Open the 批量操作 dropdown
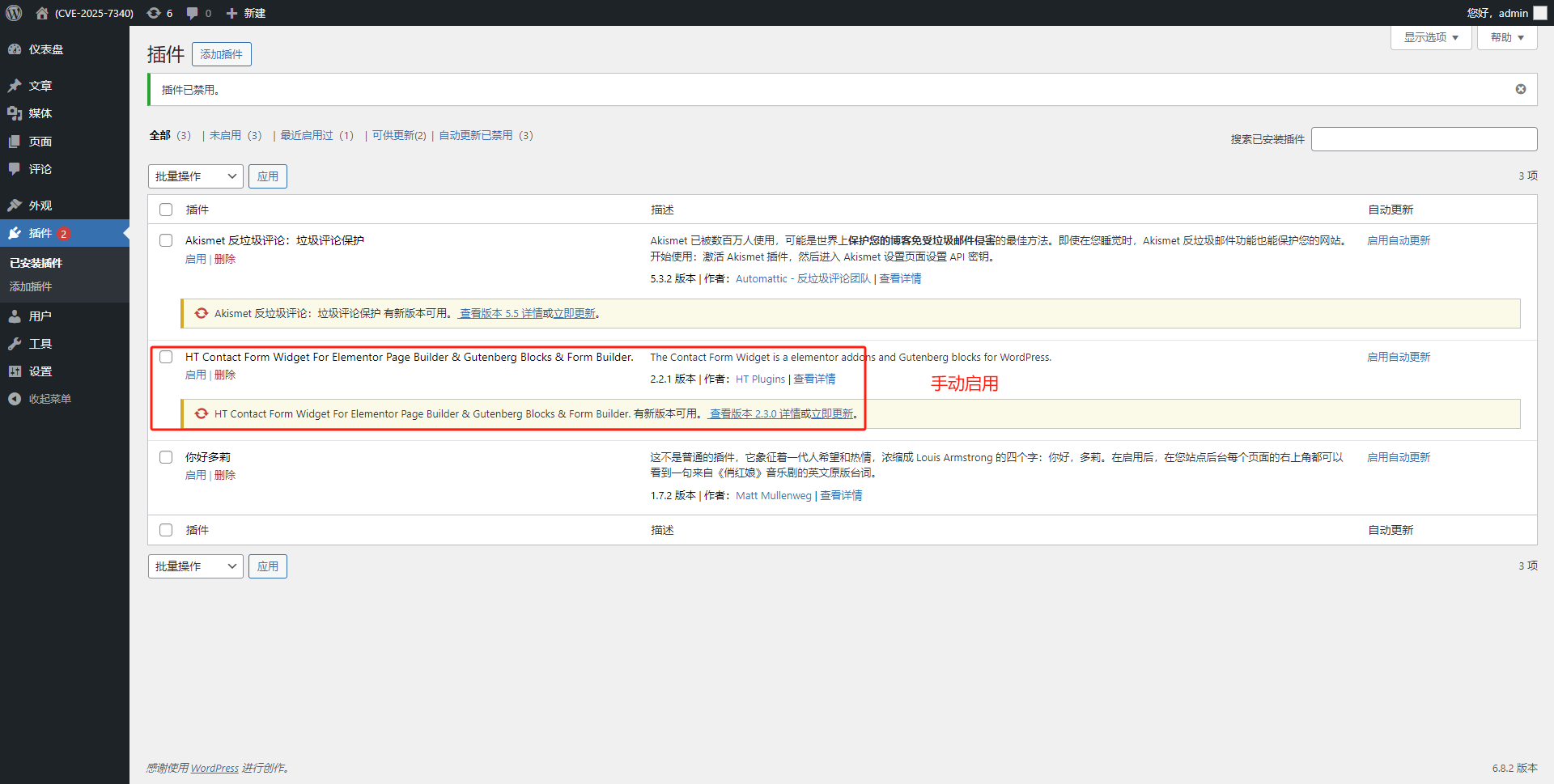 coord(195,176)
